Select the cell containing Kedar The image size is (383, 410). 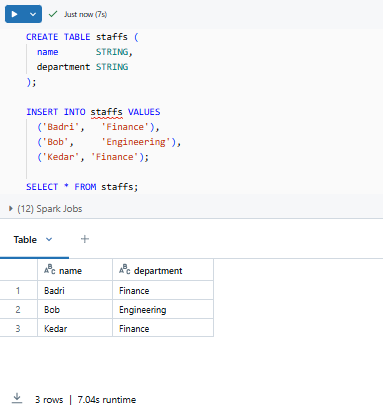(x=75, y=328)
